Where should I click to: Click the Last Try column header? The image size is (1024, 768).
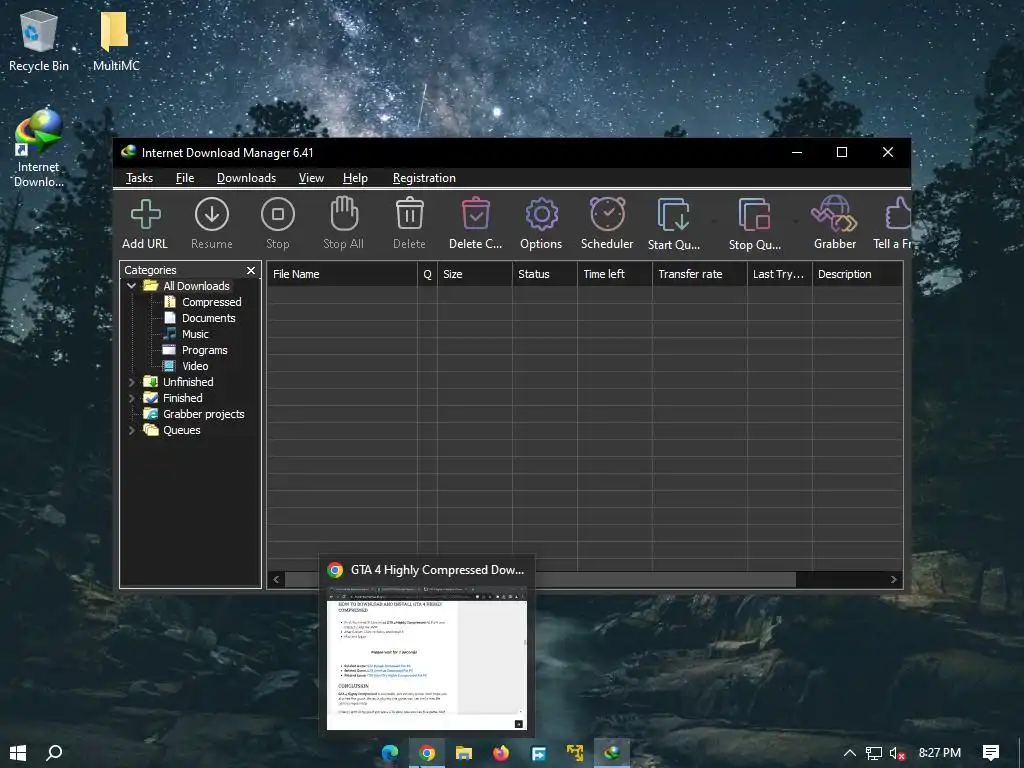780,274
